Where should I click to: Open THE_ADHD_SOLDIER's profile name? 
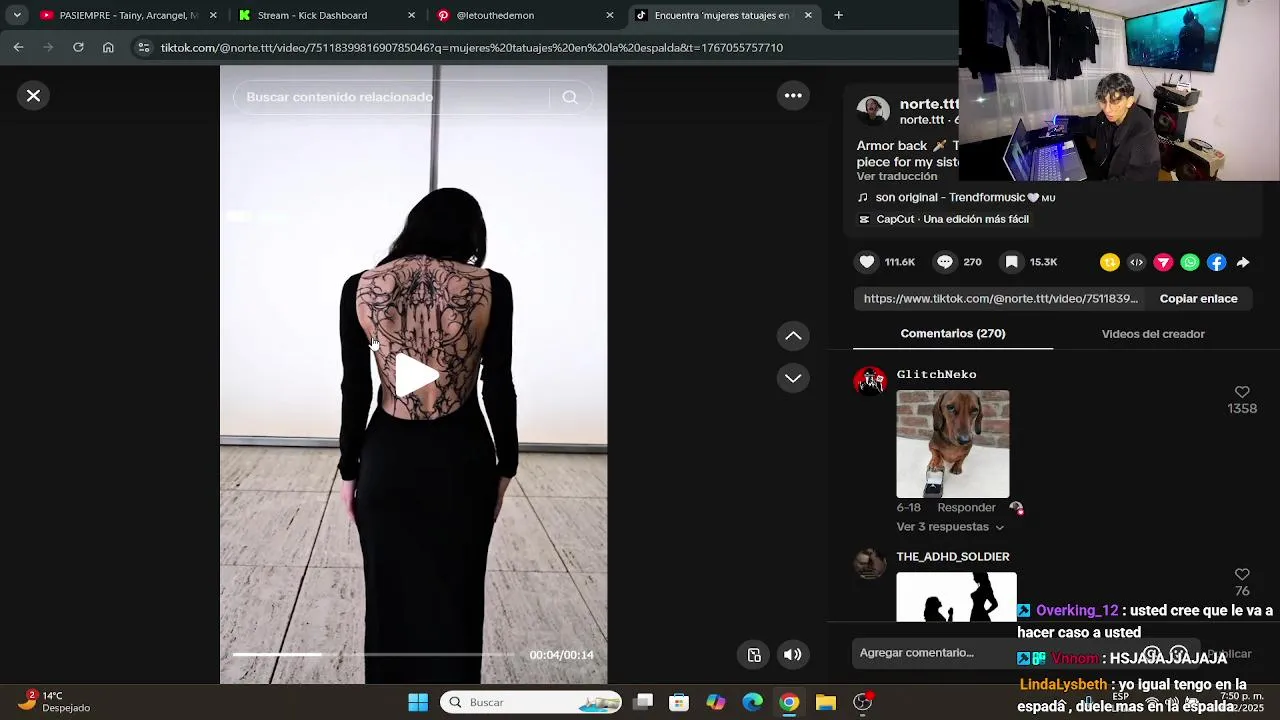[x=953, y=557]
